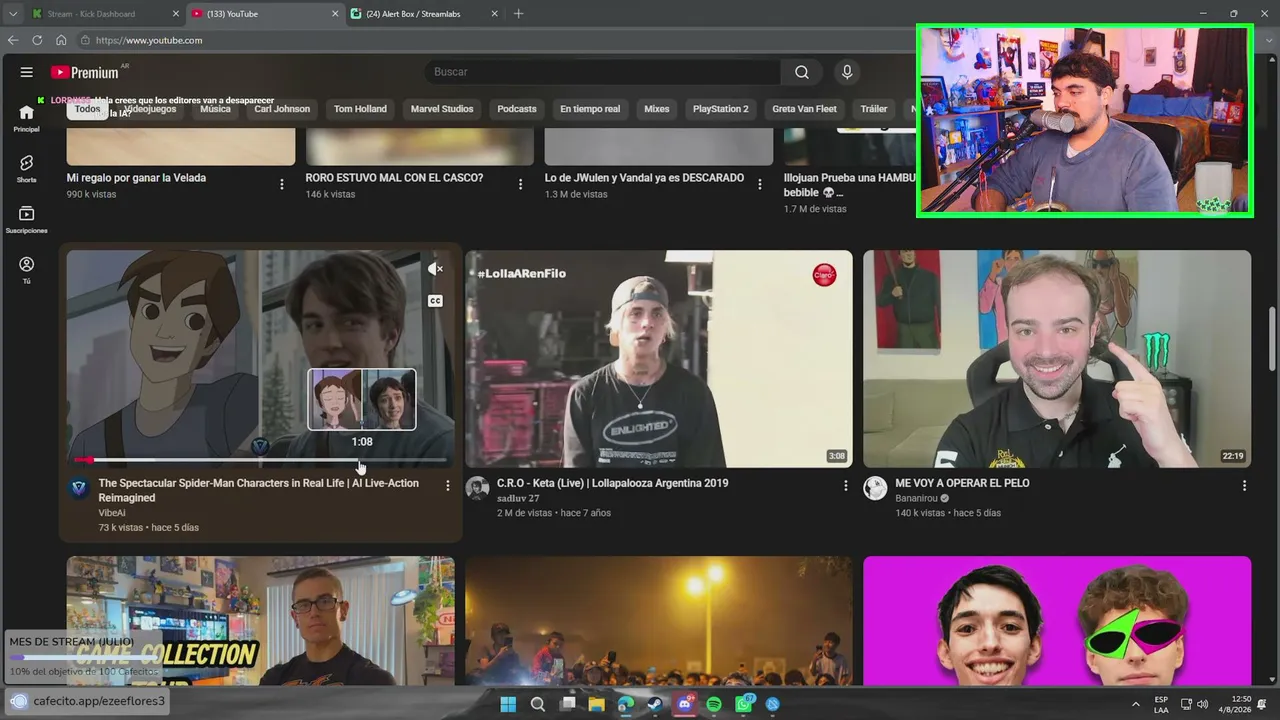The width and height of the screenshot is (1280, 720).
Task: Open the tab search dropdown arrow
Action: [x=12, y=14]
